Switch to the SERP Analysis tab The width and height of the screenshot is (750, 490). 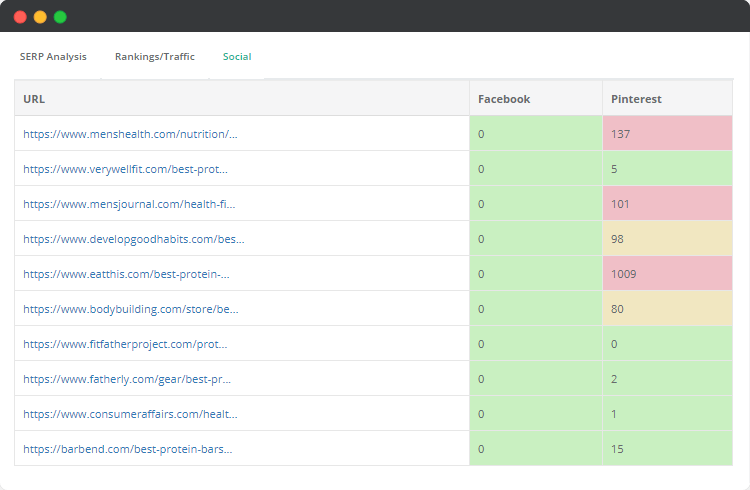(x=53, y=56)
